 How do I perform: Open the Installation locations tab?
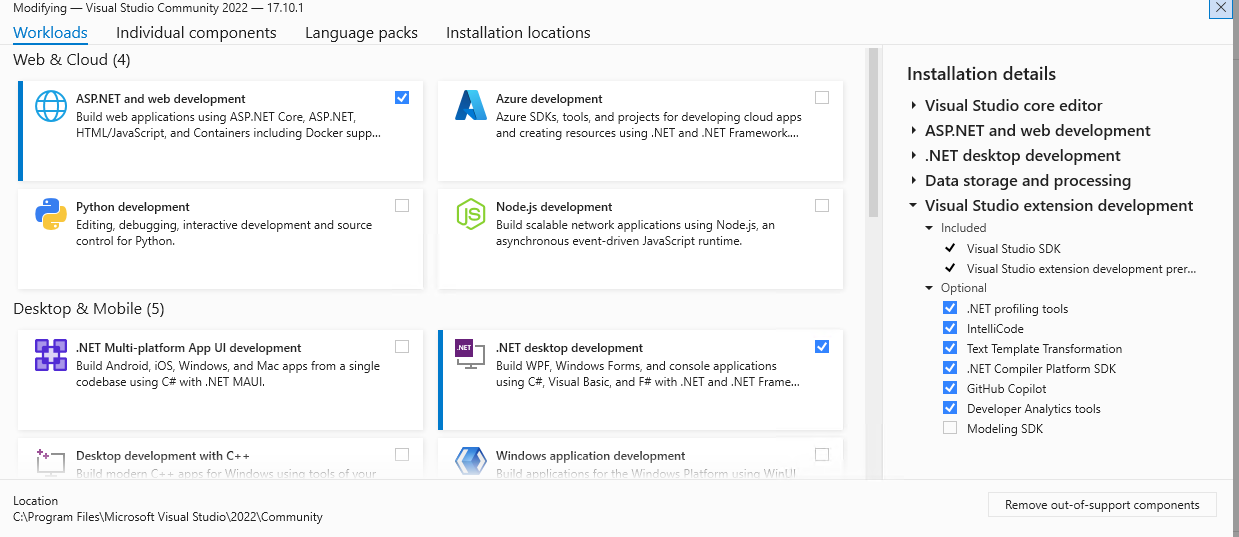pos(518,33)
